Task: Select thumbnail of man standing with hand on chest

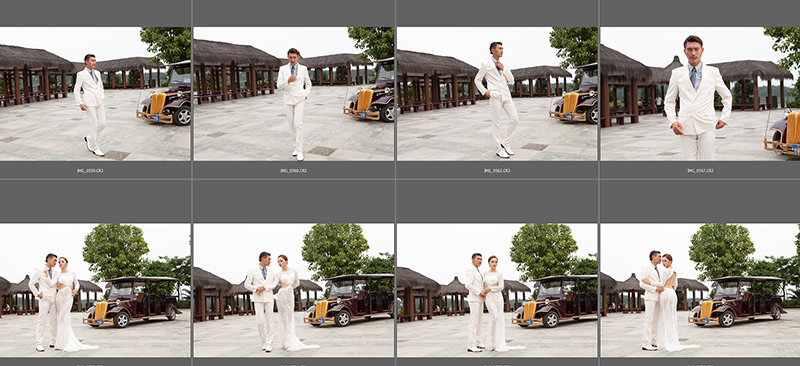Action: (x=293, y=94)
